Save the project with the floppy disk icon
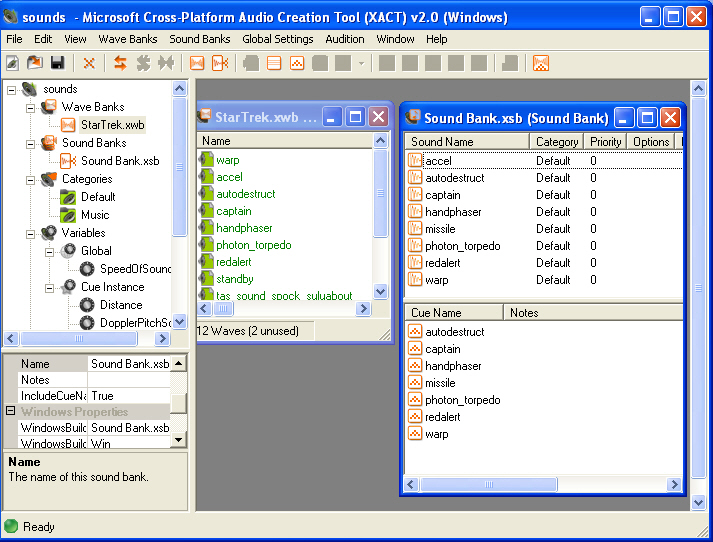The height and width of the screenshot is (542, 713). click(58, 63)
